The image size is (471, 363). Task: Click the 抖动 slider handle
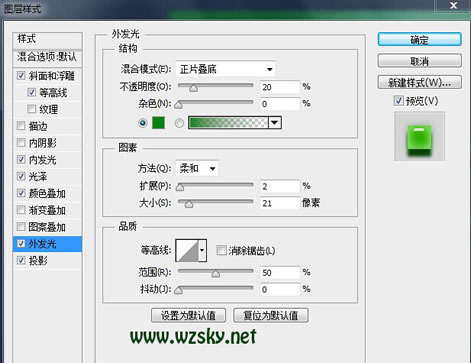tap(179, 290)
